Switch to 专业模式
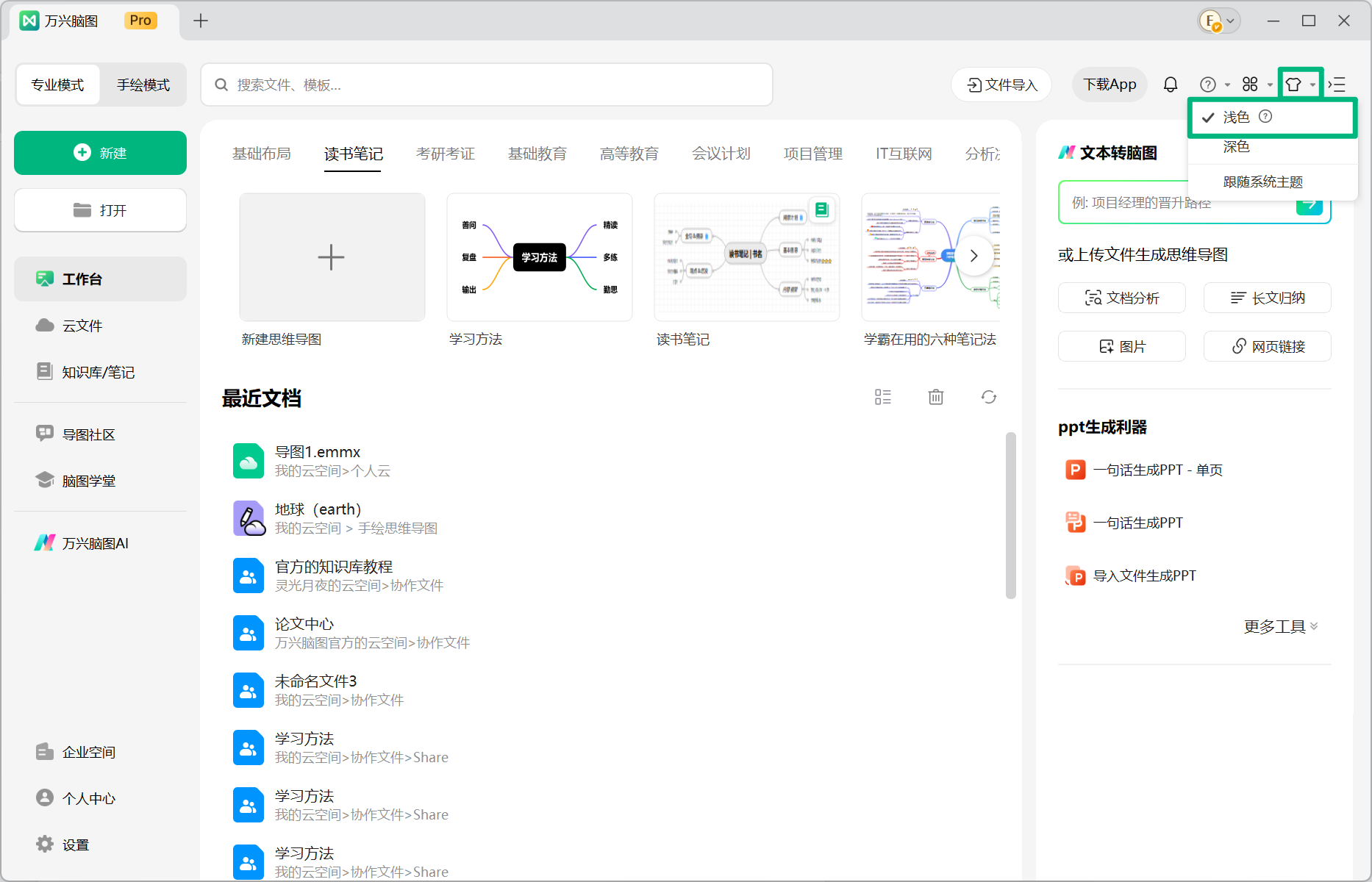The height and width of the screenshot is (882, 1372). [x=57, y=85]
